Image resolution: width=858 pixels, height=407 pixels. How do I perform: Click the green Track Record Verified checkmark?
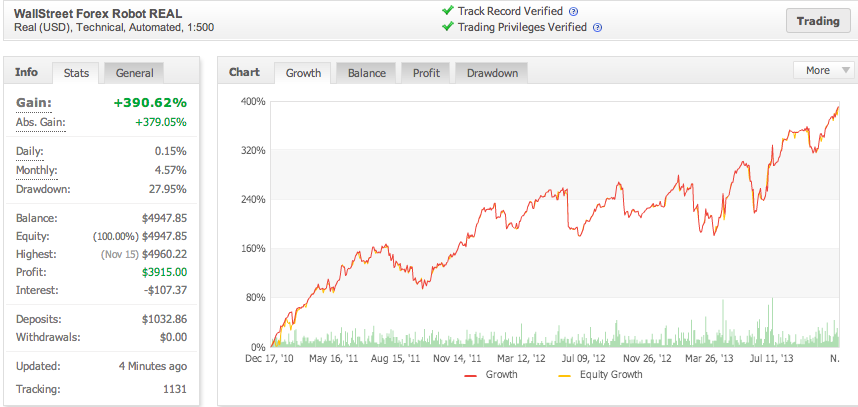[x=448, y=10]
